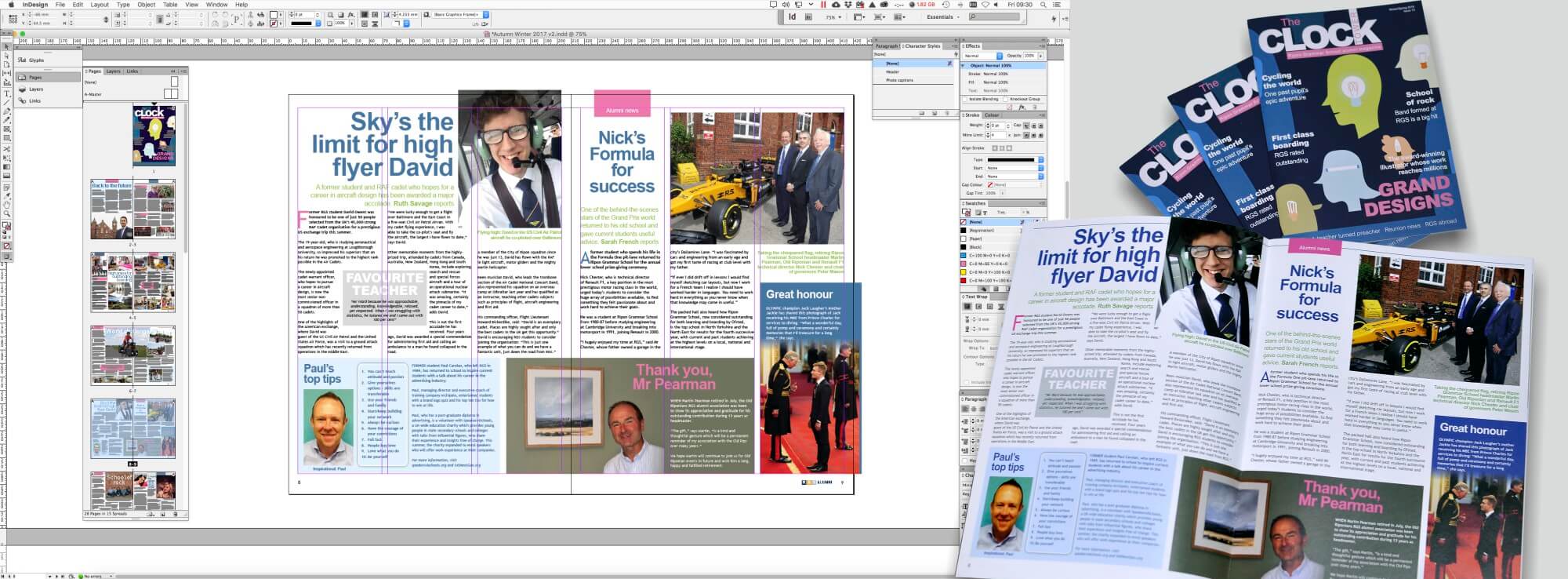1568x579 pixels.
Task: Switch to the Colour tab beside Stroke
Action: tap(992, 115)
